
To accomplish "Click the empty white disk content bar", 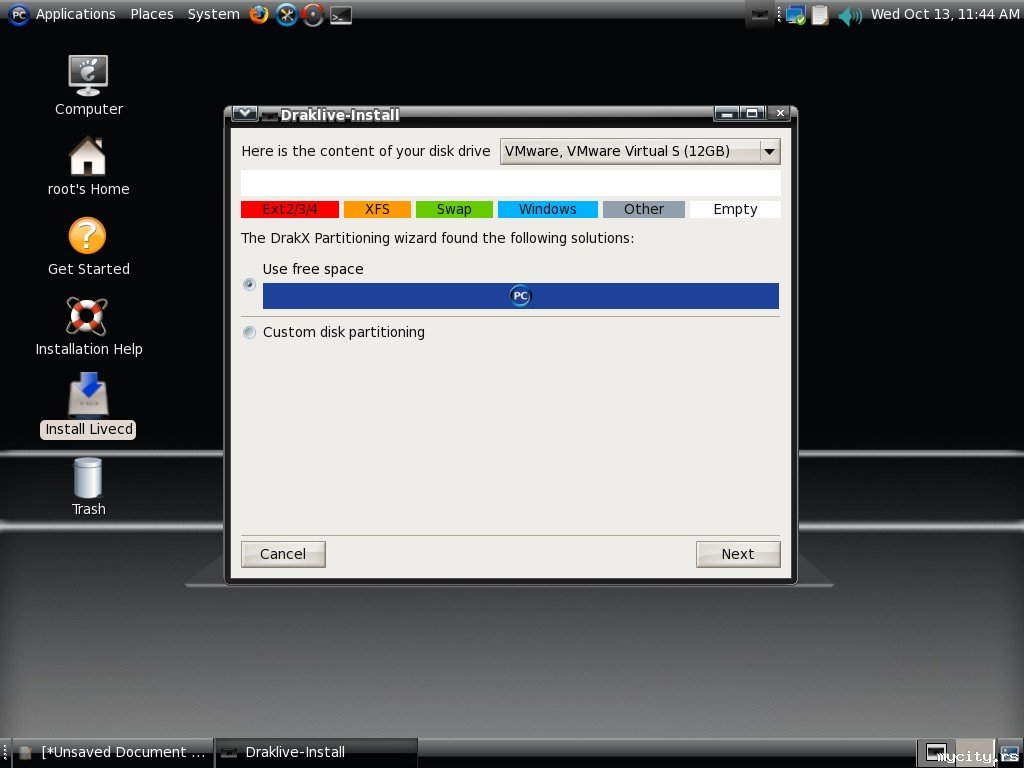I will (511, 183).
